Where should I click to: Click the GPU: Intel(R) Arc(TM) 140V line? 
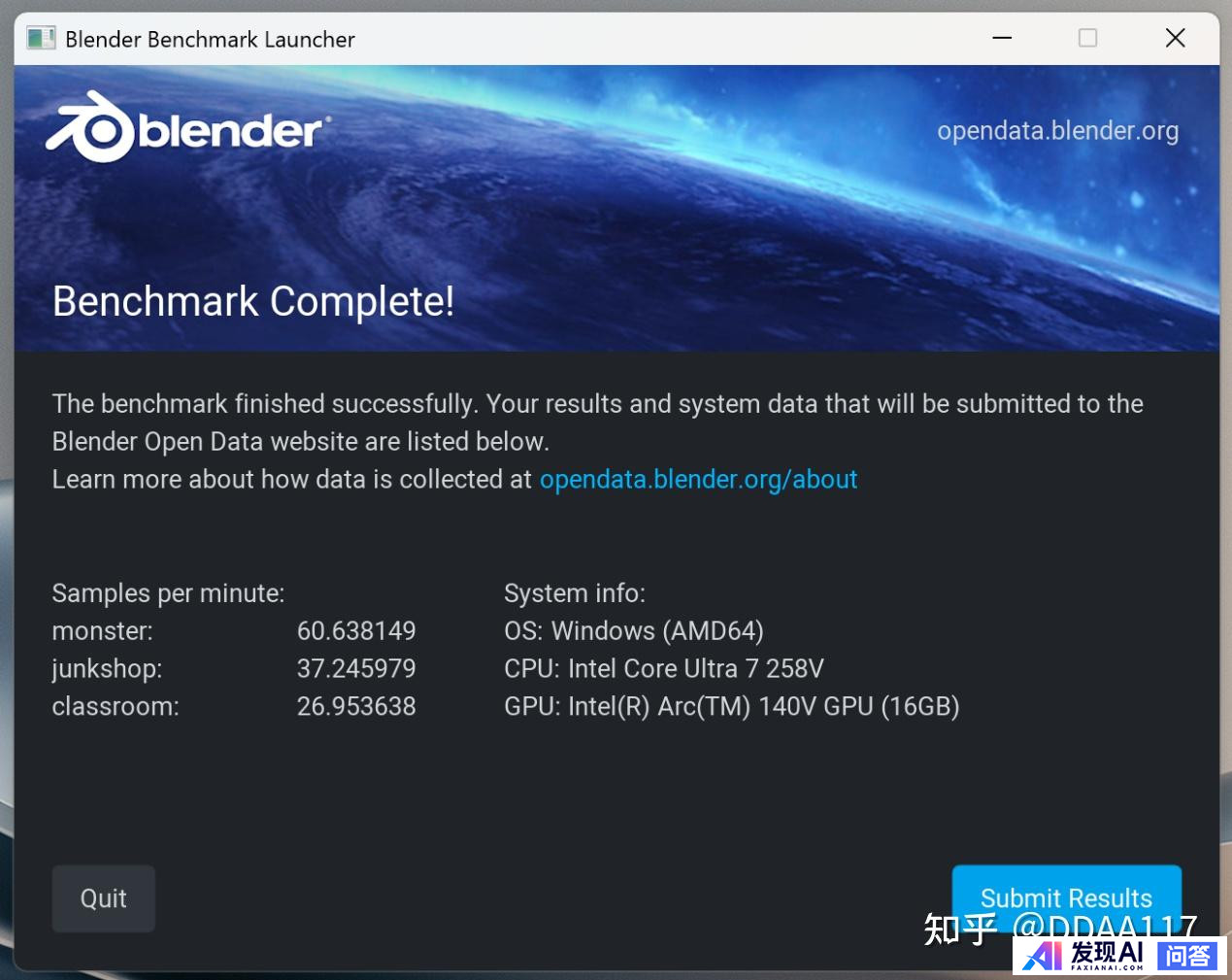click(x=732, y=707)
